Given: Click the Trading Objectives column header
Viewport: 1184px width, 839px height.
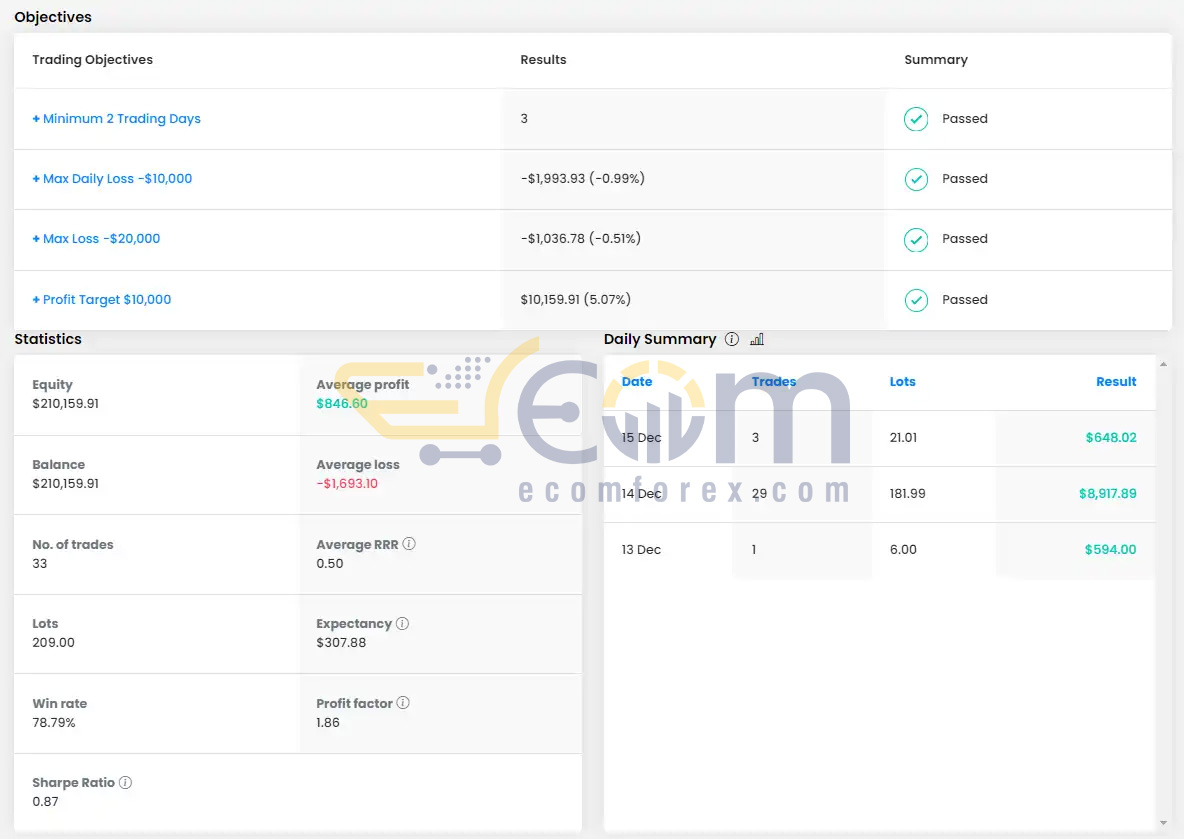Looking at the screenshot, I should click(x=92, y=60).
